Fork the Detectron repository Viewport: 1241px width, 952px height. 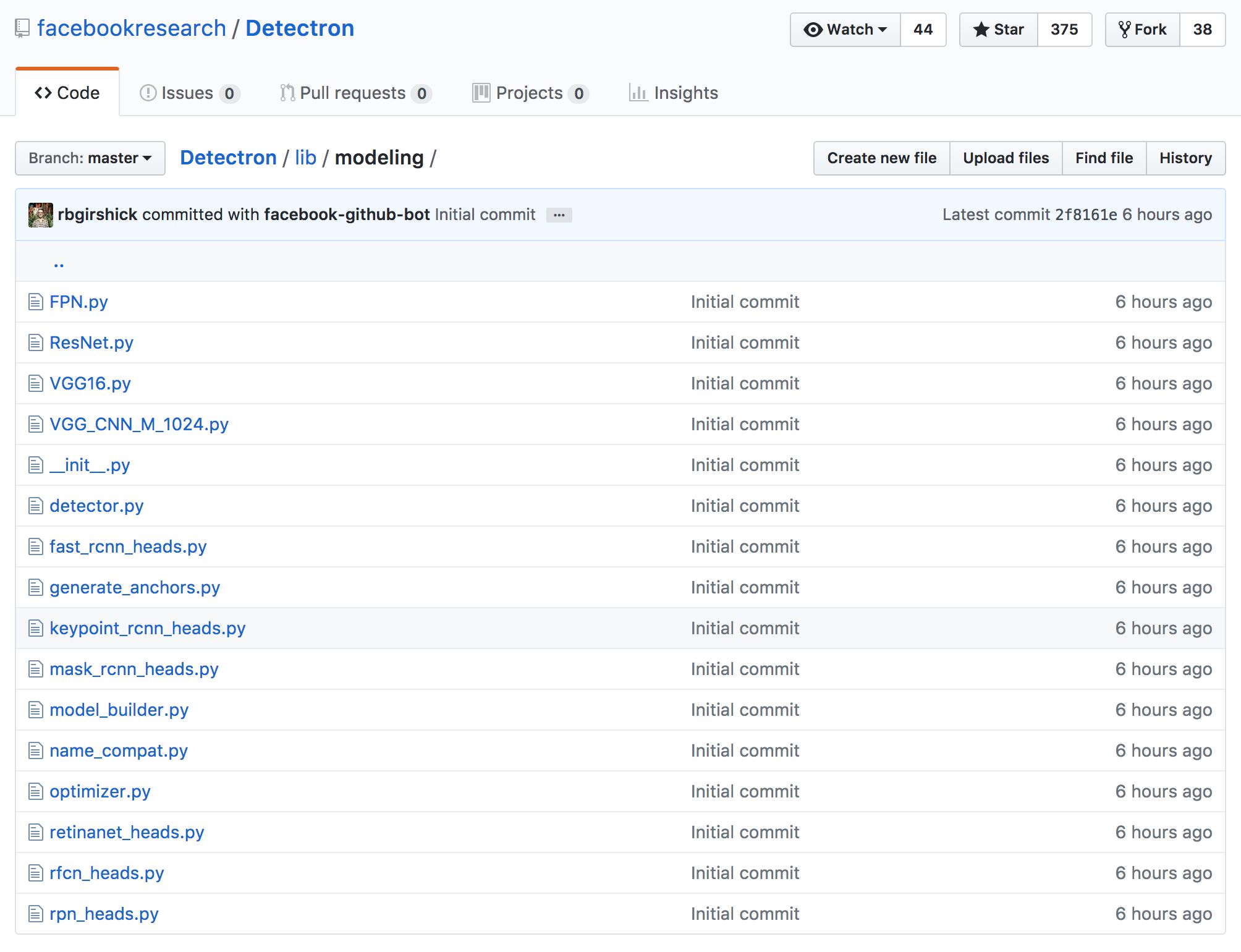(1143, 29)
